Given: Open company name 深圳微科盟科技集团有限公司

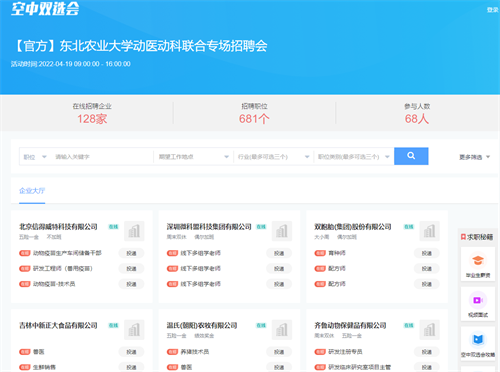Looking at the screenshot, I should 209,227.
